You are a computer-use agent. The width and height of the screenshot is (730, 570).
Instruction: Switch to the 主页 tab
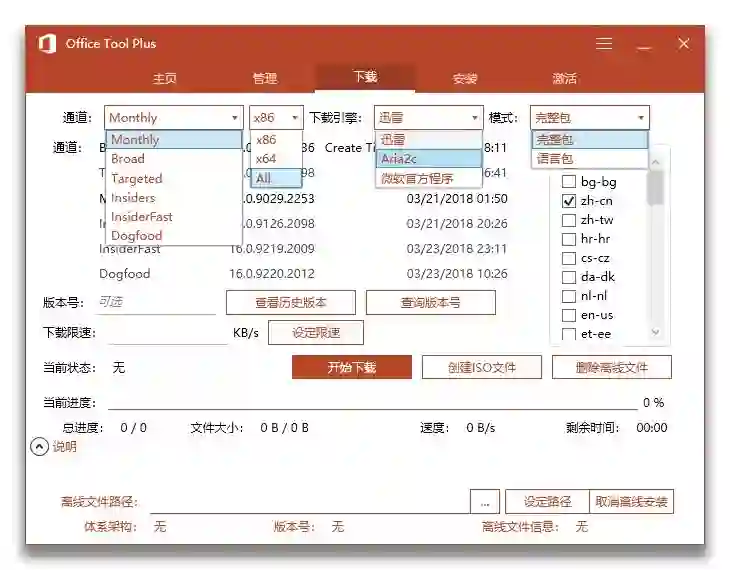(x=165, y=78)
